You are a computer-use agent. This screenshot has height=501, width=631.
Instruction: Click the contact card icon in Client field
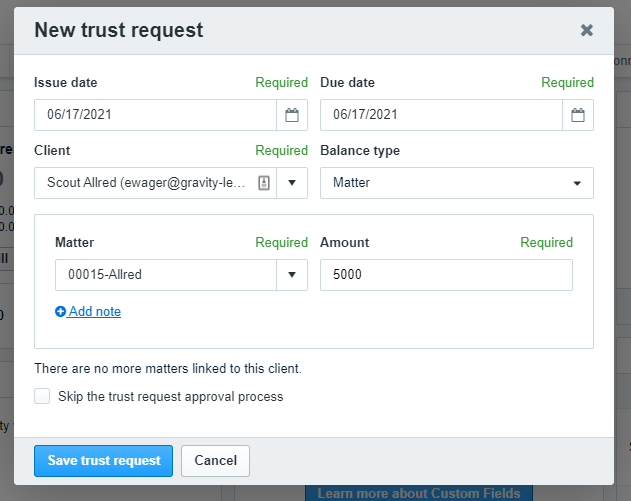point(264,183)
